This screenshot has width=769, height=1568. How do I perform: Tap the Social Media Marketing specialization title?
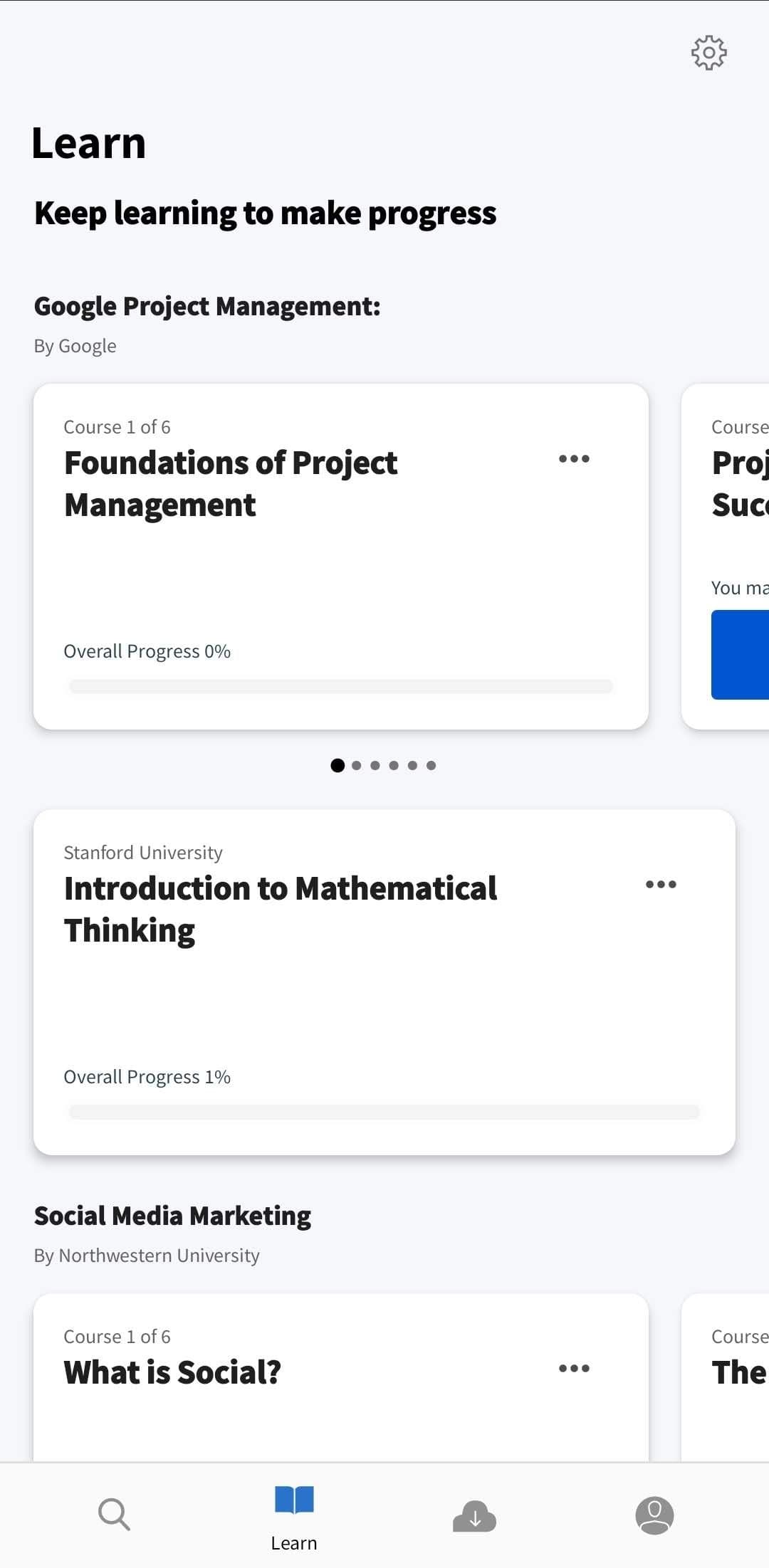pos(172,1215)
